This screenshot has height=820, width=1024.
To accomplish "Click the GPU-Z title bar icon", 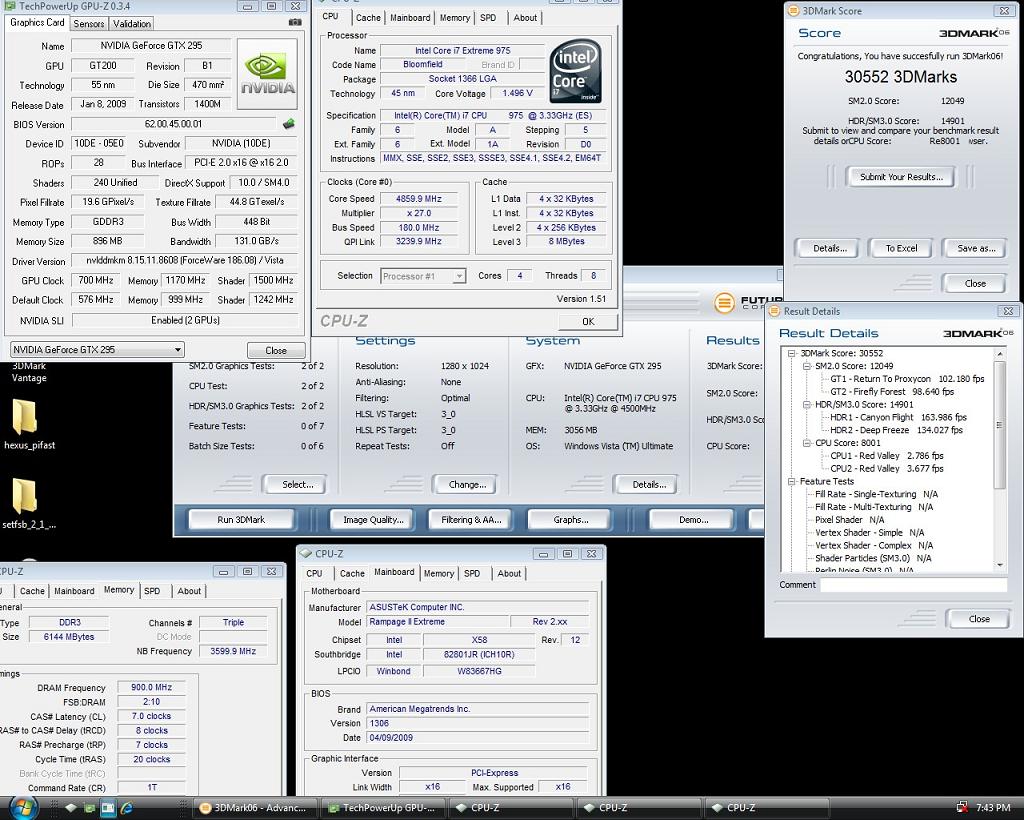I will 10,6.
